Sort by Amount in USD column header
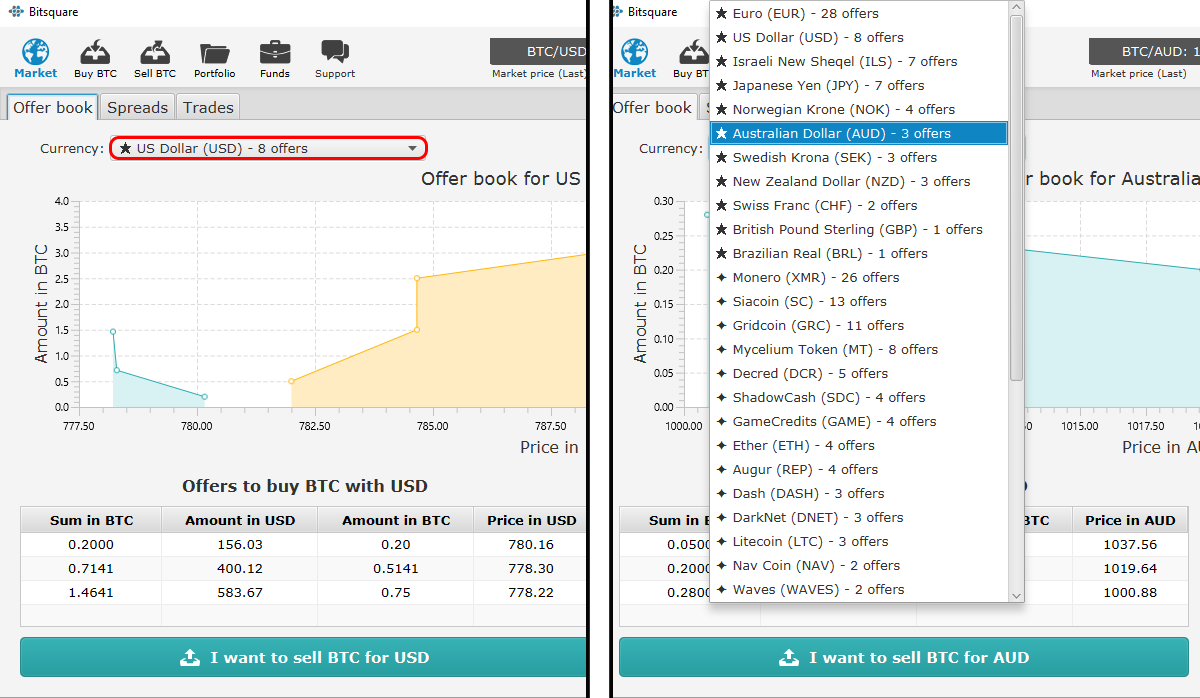 240,520
